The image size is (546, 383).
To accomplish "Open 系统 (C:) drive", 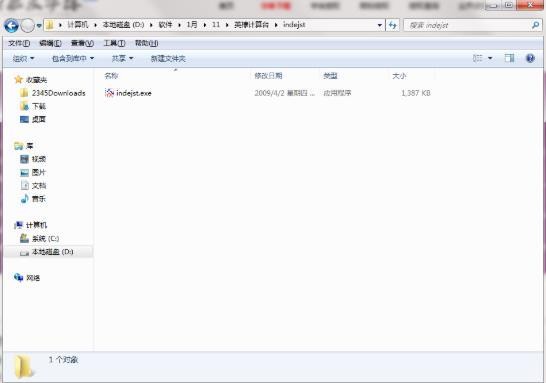I will pyautogui.click(x=46, y=239).
